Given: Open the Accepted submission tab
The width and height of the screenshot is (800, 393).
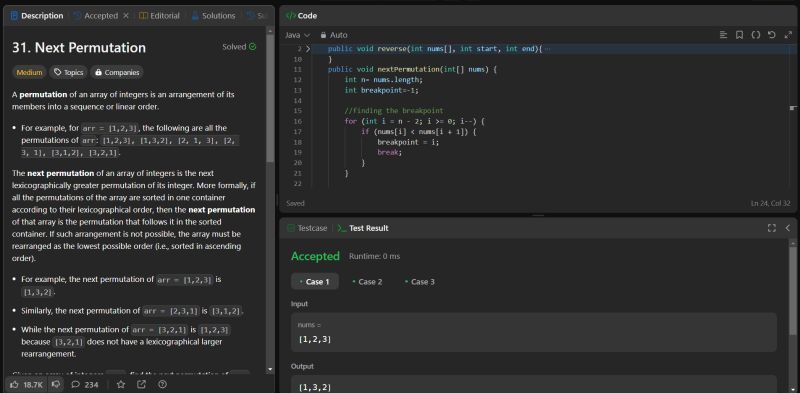Looking at the screenshot, I should tap(96, 16).
